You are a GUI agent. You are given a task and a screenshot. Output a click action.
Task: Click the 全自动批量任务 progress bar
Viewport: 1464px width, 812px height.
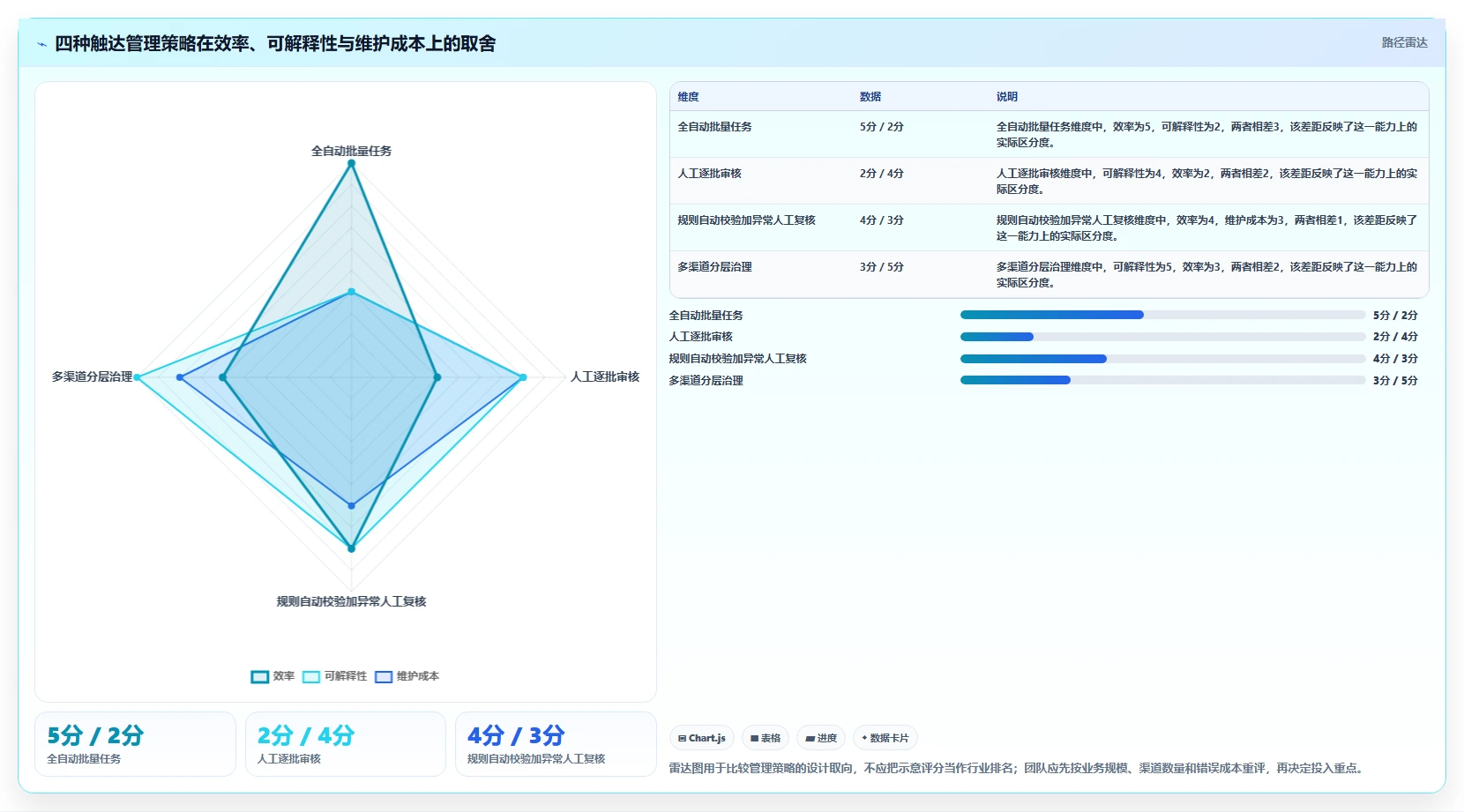(1162, 315)
